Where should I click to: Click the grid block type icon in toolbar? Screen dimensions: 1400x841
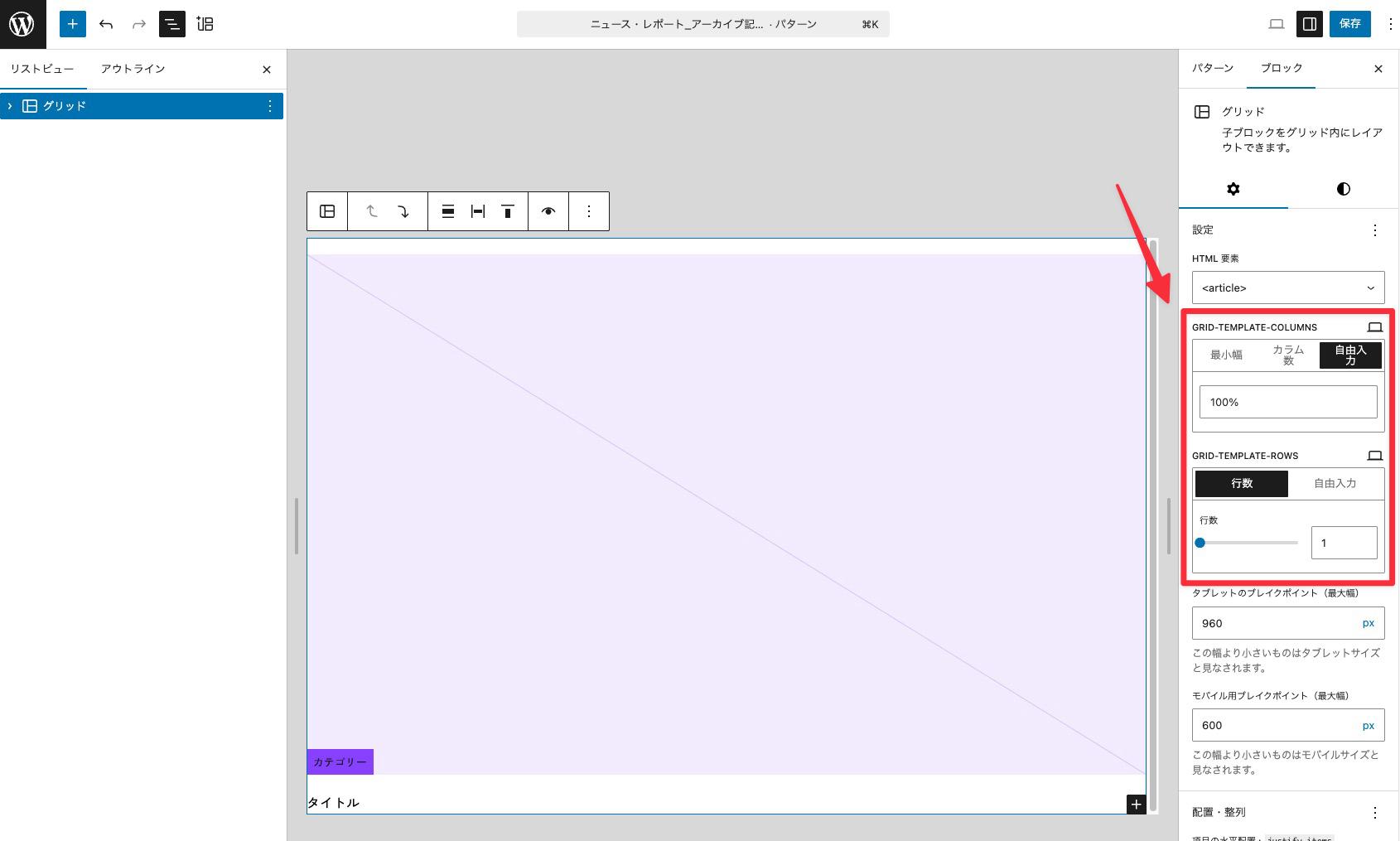[327, 211]
